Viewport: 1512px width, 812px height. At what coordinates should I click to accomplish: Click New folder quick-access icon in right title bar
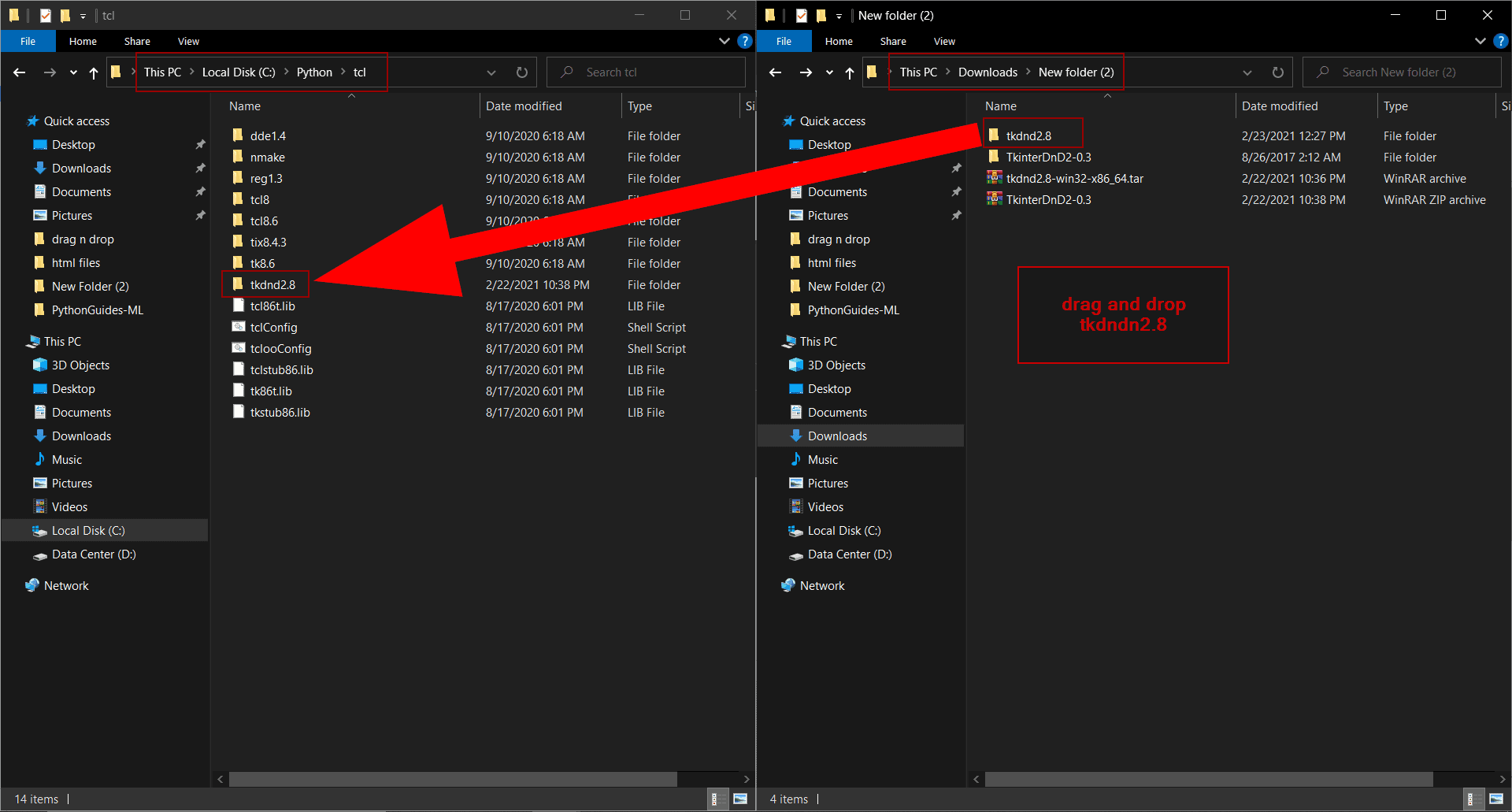click(821, 15)
